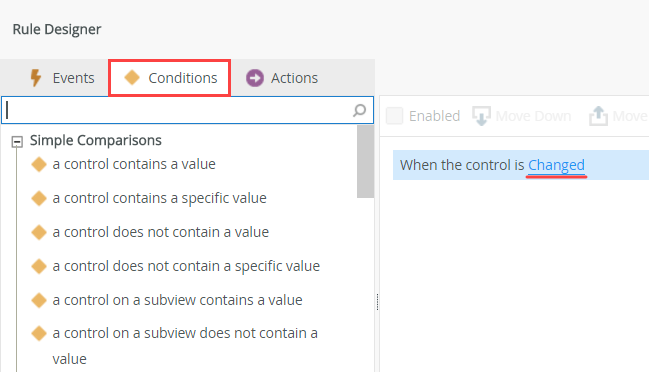Click the Move Up arrow icon

[x=598, y=116]
